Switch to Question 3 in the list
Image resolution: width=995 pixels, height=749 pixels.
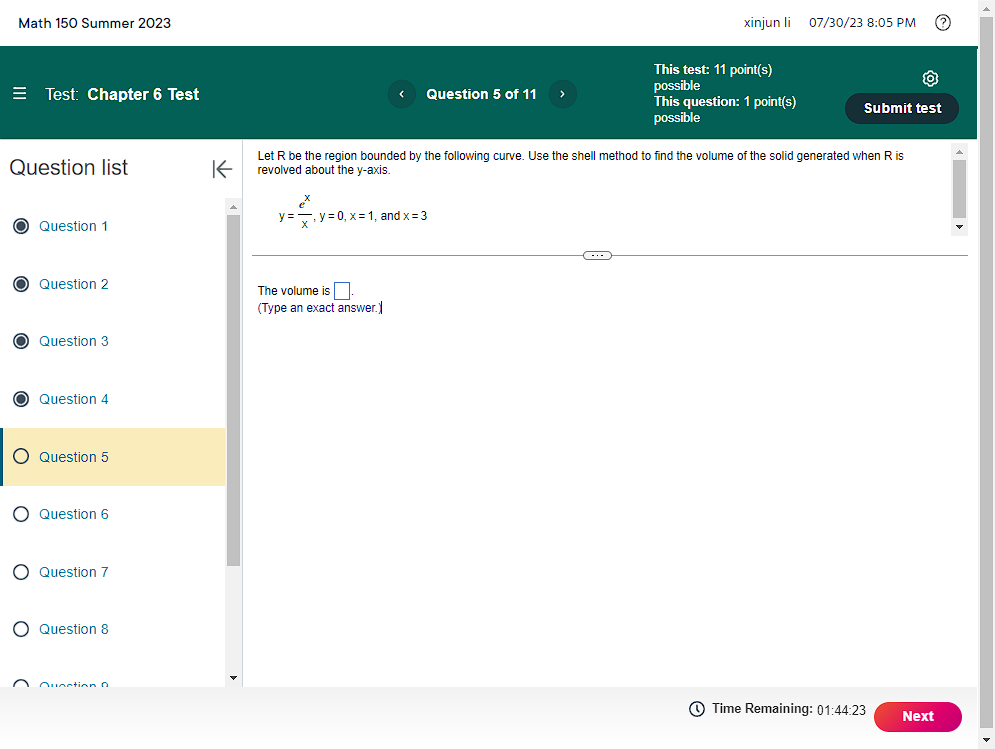[75, 341]
